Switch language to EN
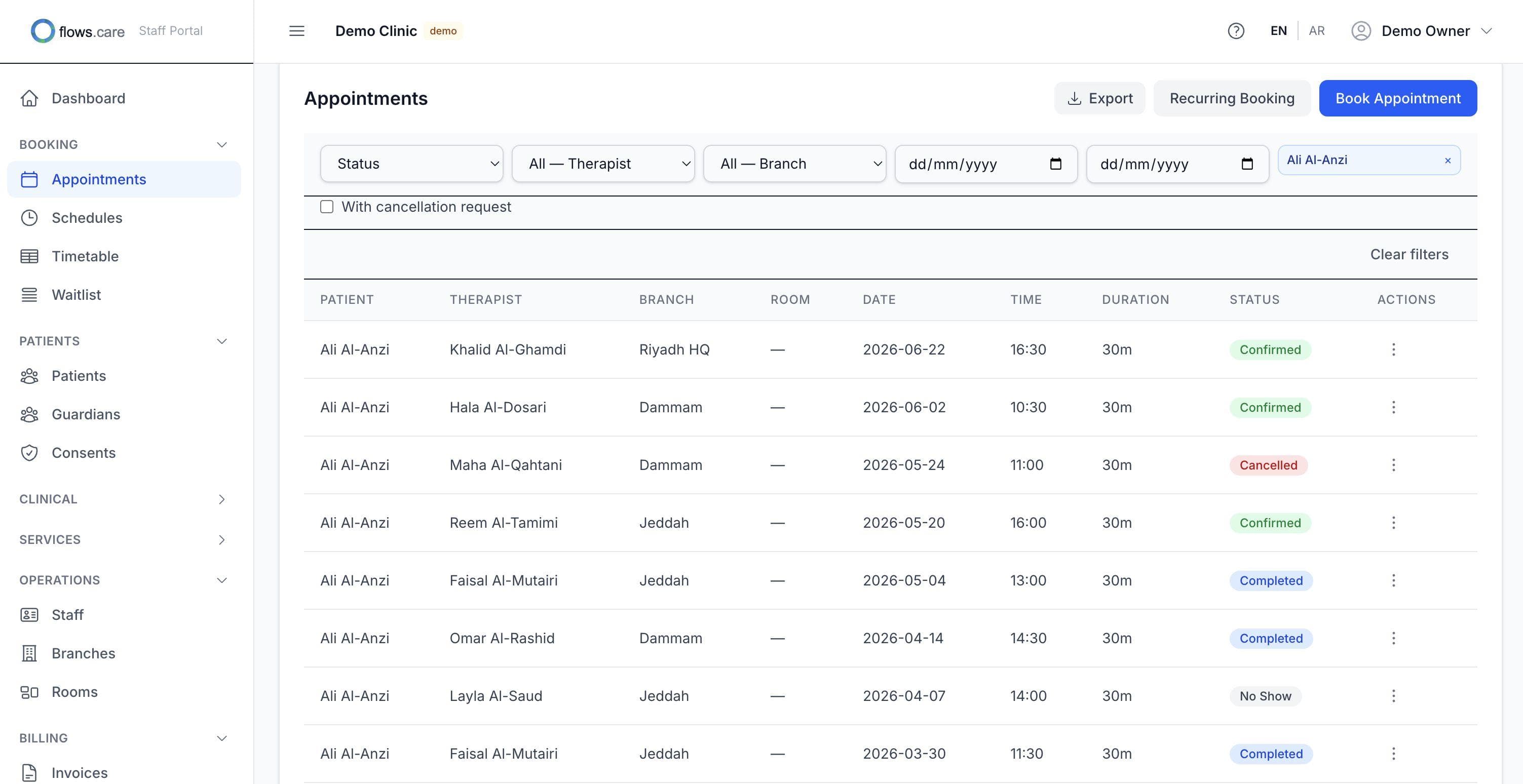 (1278, 31)
